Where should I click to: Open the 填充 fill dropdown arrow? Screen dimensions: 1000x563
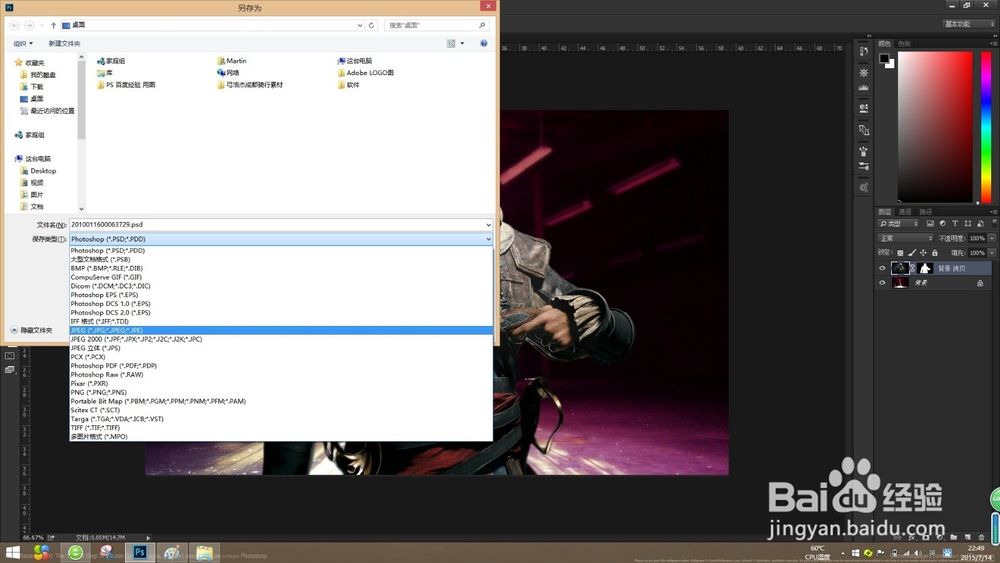pyautogui.click(x=992, y=253)
